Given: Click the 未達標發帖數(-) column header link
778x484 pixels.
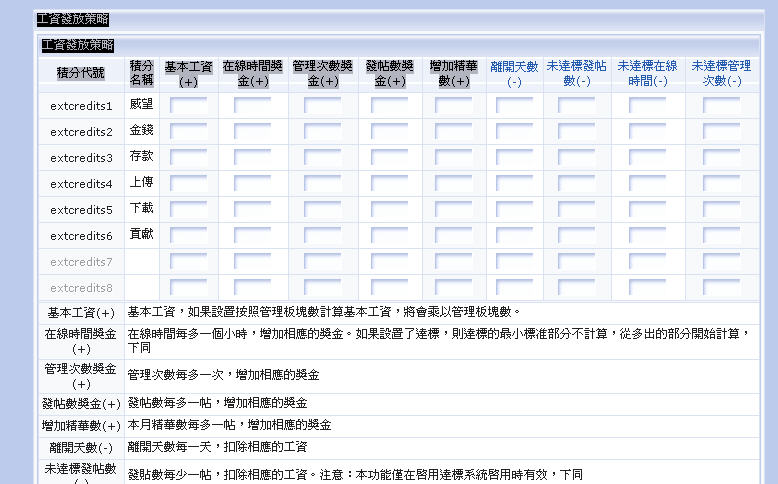Looking at the screenshot, I should point(577,73).
